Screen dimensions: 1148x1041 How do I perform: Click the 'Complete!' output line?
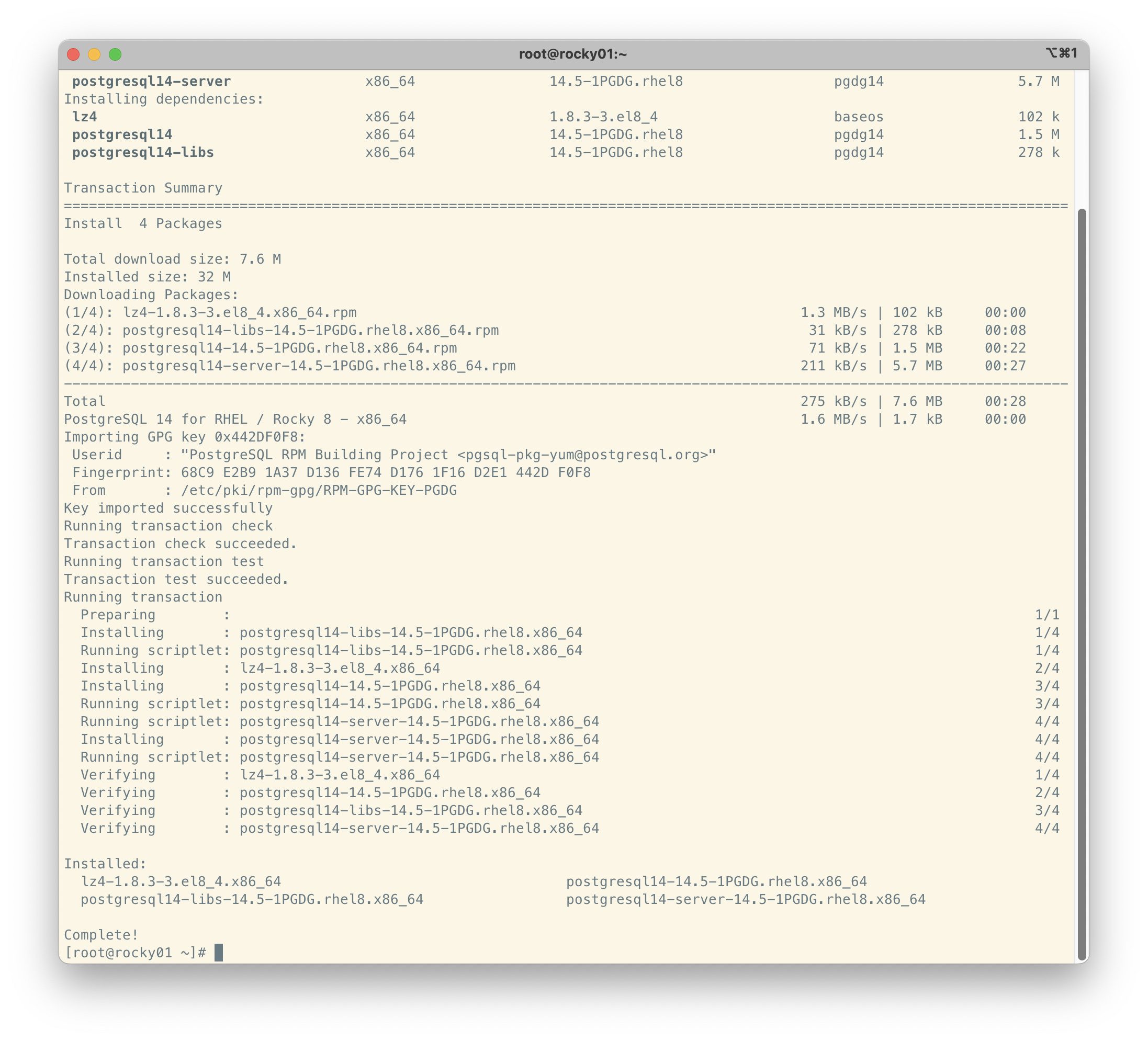102,935
